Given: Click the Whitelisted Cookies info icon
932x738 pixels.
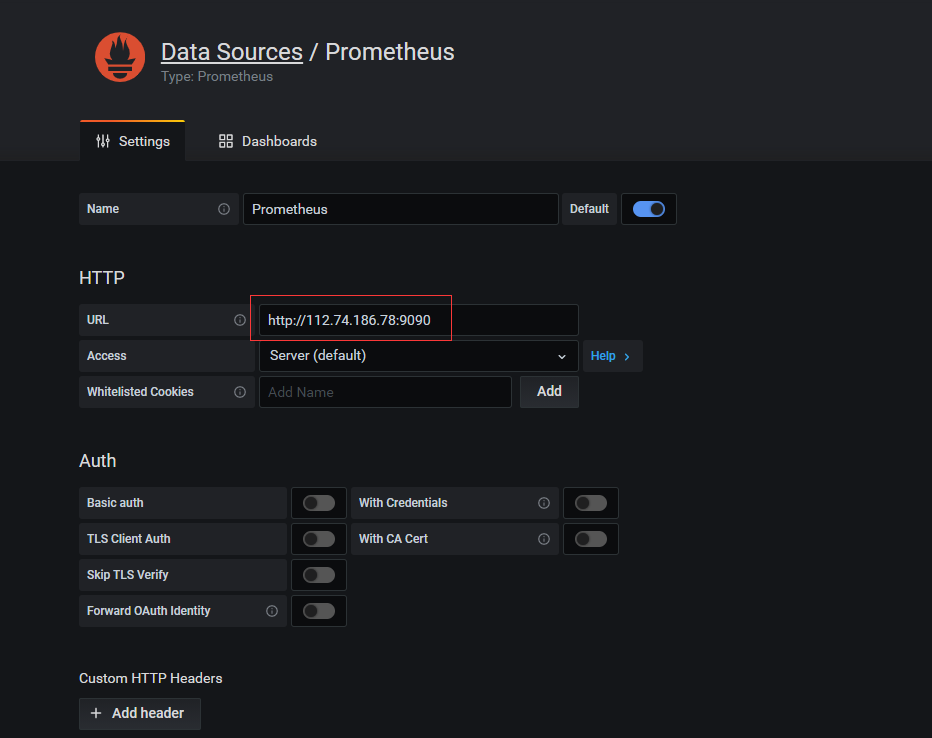Looking at the screenshot, I should (x=240, y=392).
